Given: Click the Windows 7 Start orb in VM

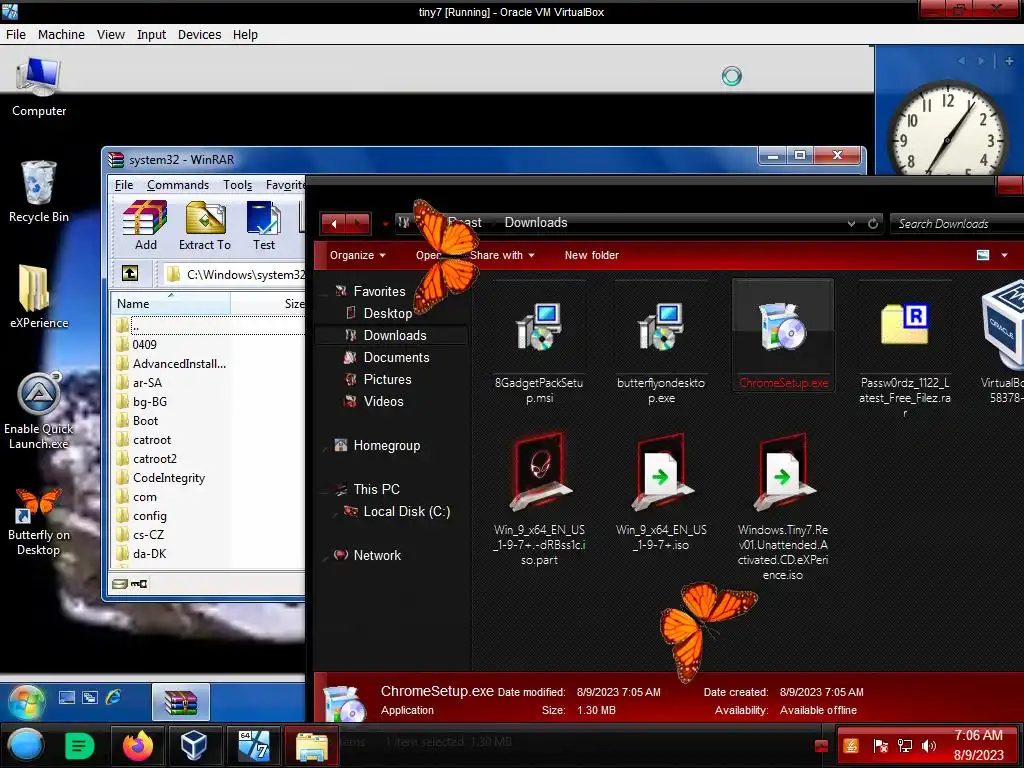Looking at the screenshot, I should coord(27,702).
